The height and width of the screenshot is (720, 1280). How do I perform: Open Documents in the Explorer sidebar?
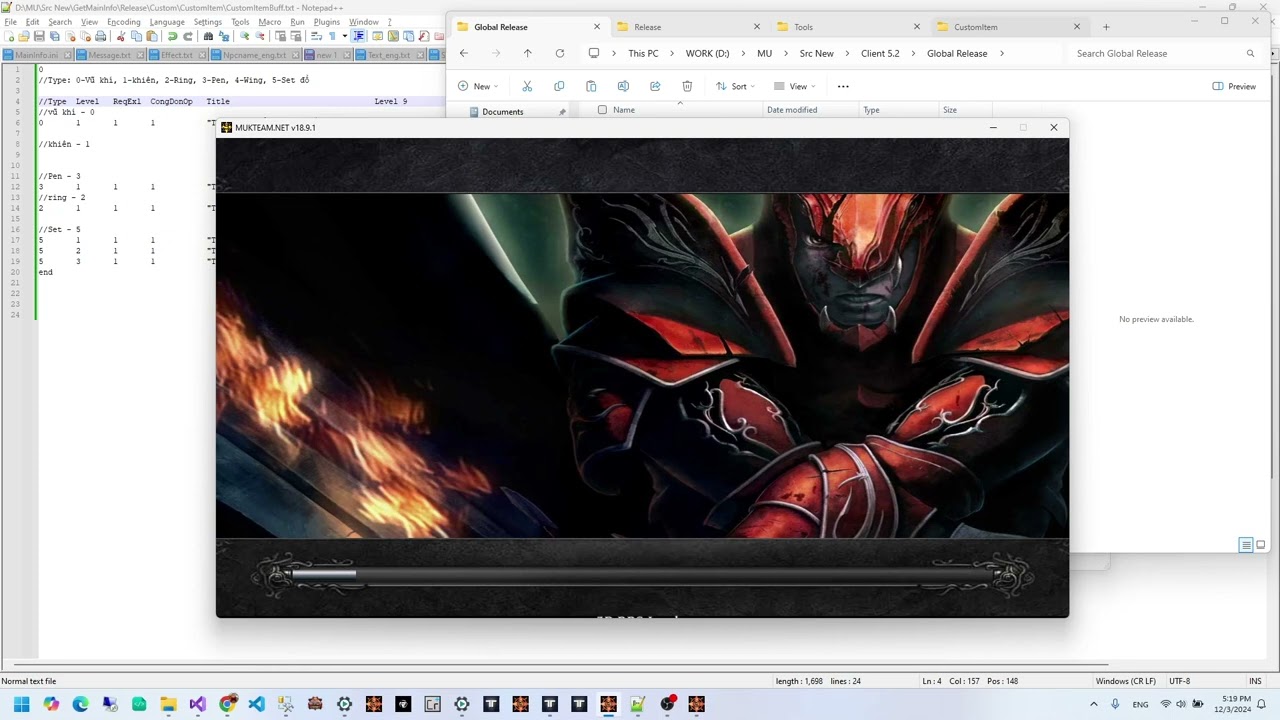pos(502,112)
